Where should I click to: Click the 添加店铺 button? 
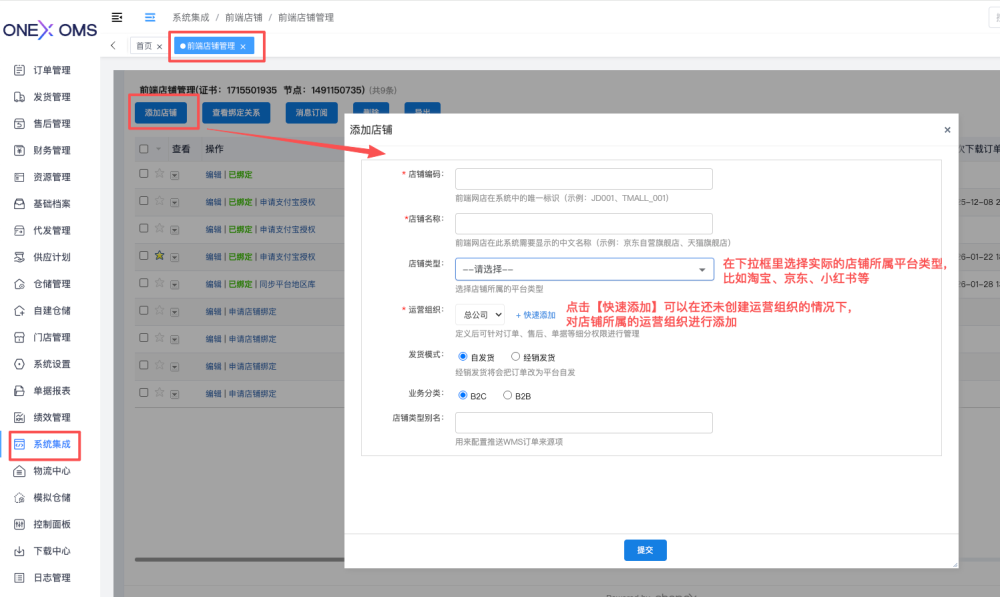(161, 113)
